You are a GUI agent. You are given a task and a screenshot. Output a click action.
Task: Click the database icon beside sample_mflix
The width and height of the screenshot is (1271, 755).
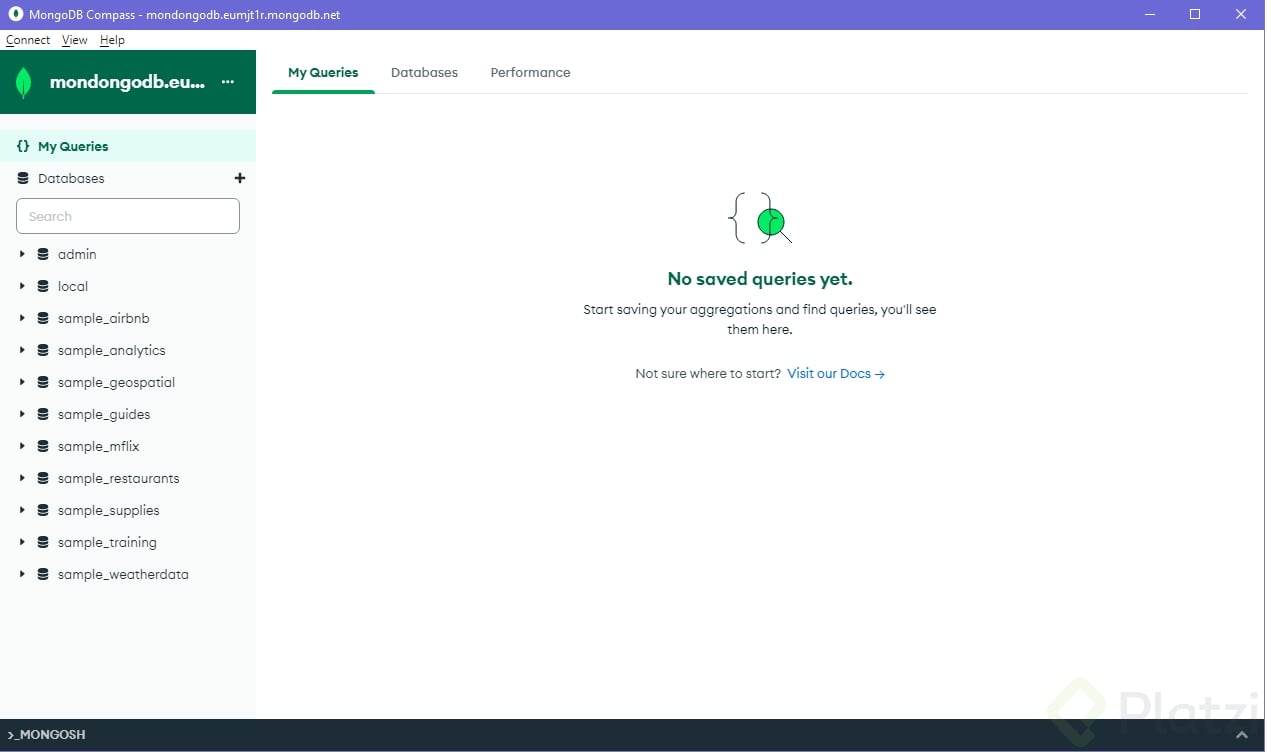tap(43, 446)
